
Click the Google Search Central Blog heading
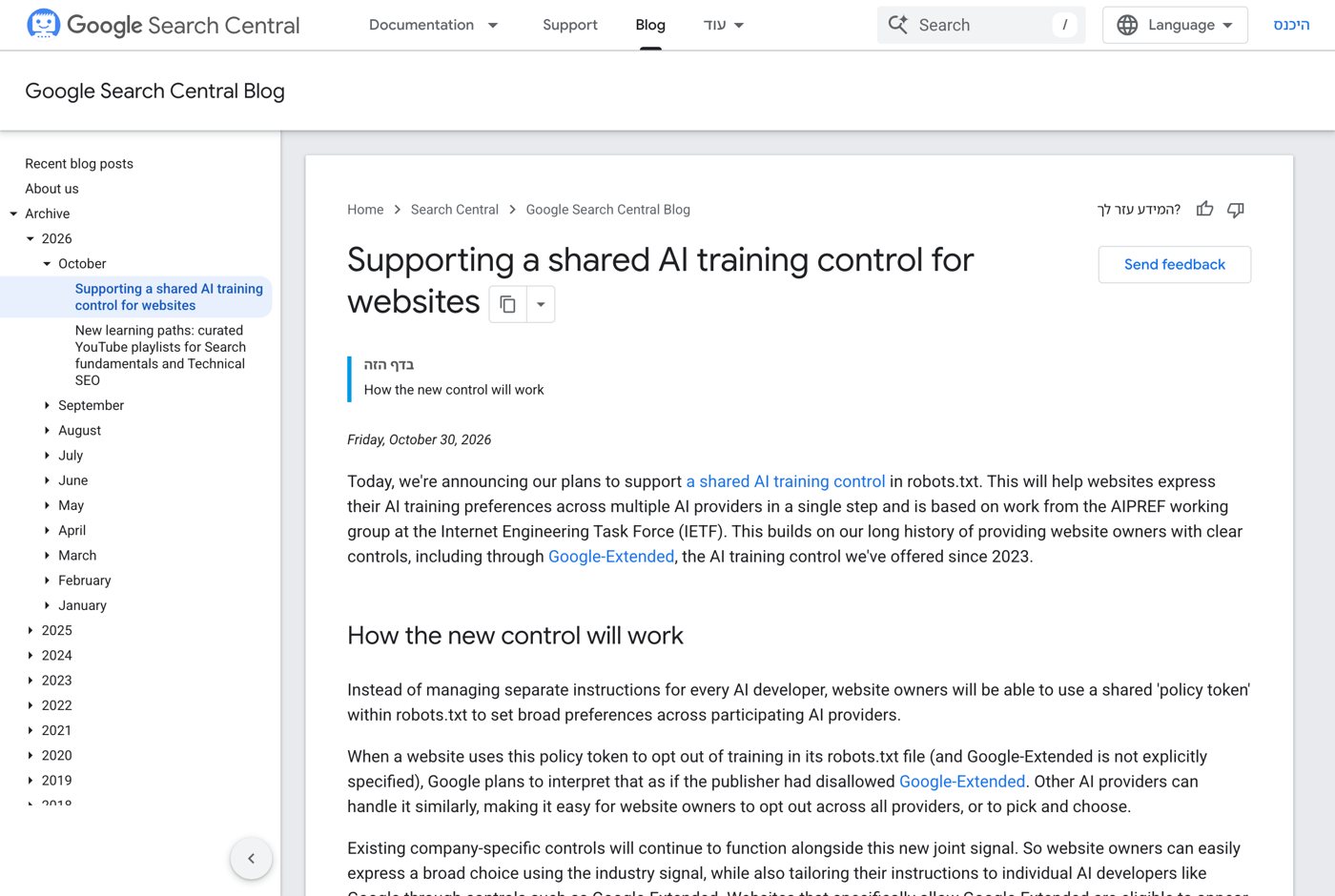coord(154,91)
